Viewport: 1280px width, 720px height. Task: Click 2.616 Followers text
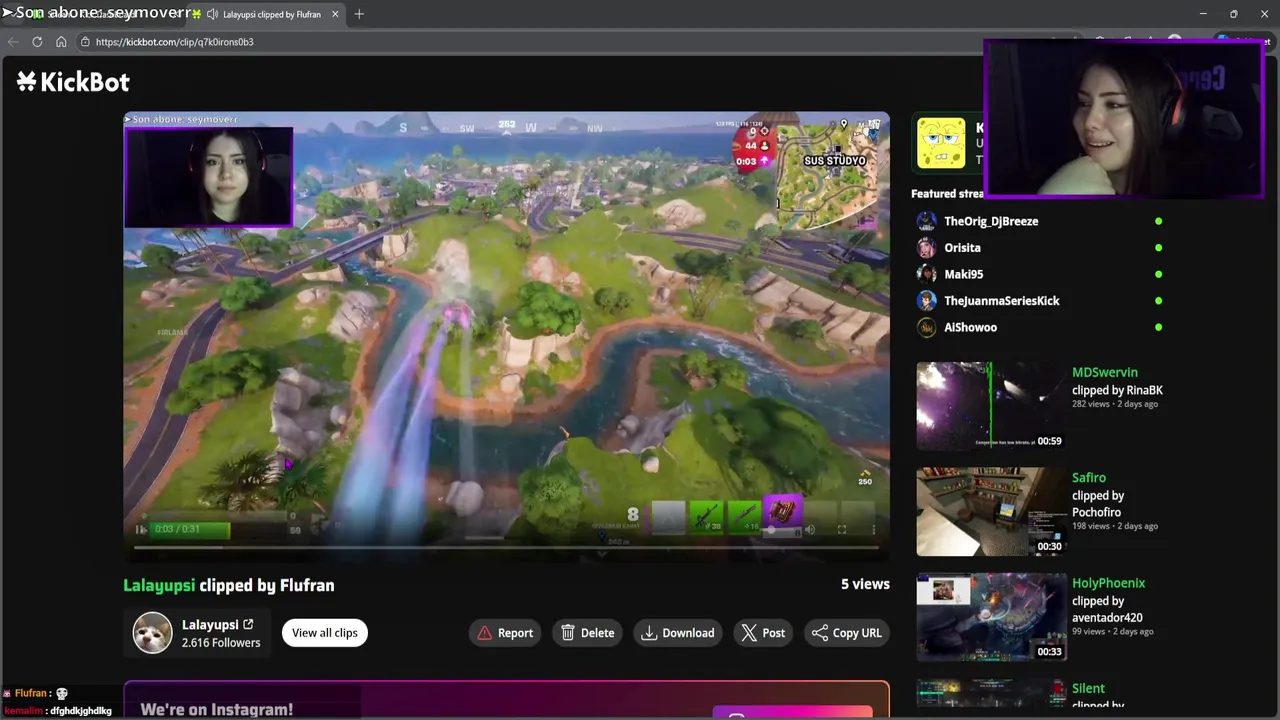(x=221, y=643)
